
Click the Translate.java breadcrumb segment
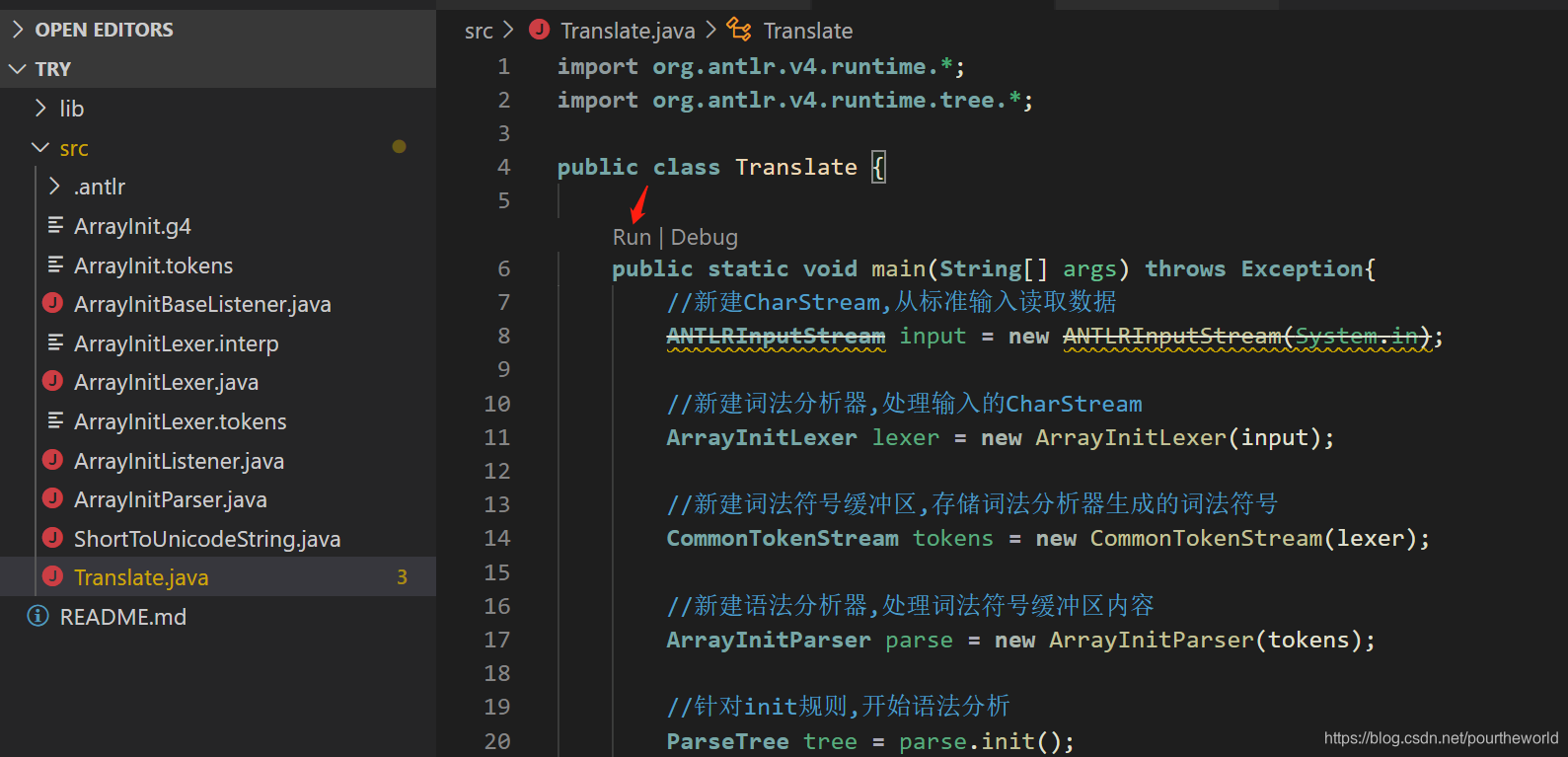[628, 32]
